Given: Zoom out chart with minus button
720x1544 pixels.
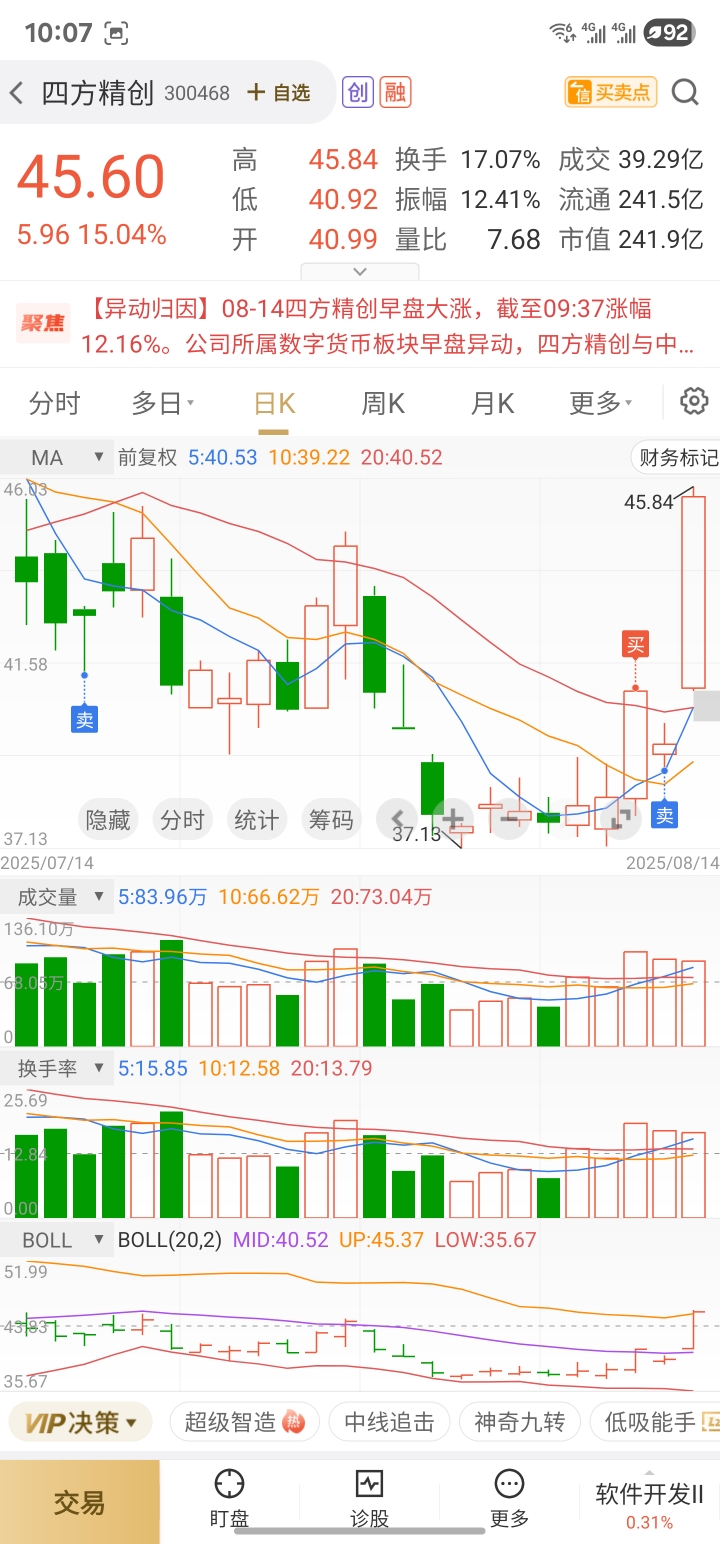Looking at the screenshot, I should (x=509, y=820).
